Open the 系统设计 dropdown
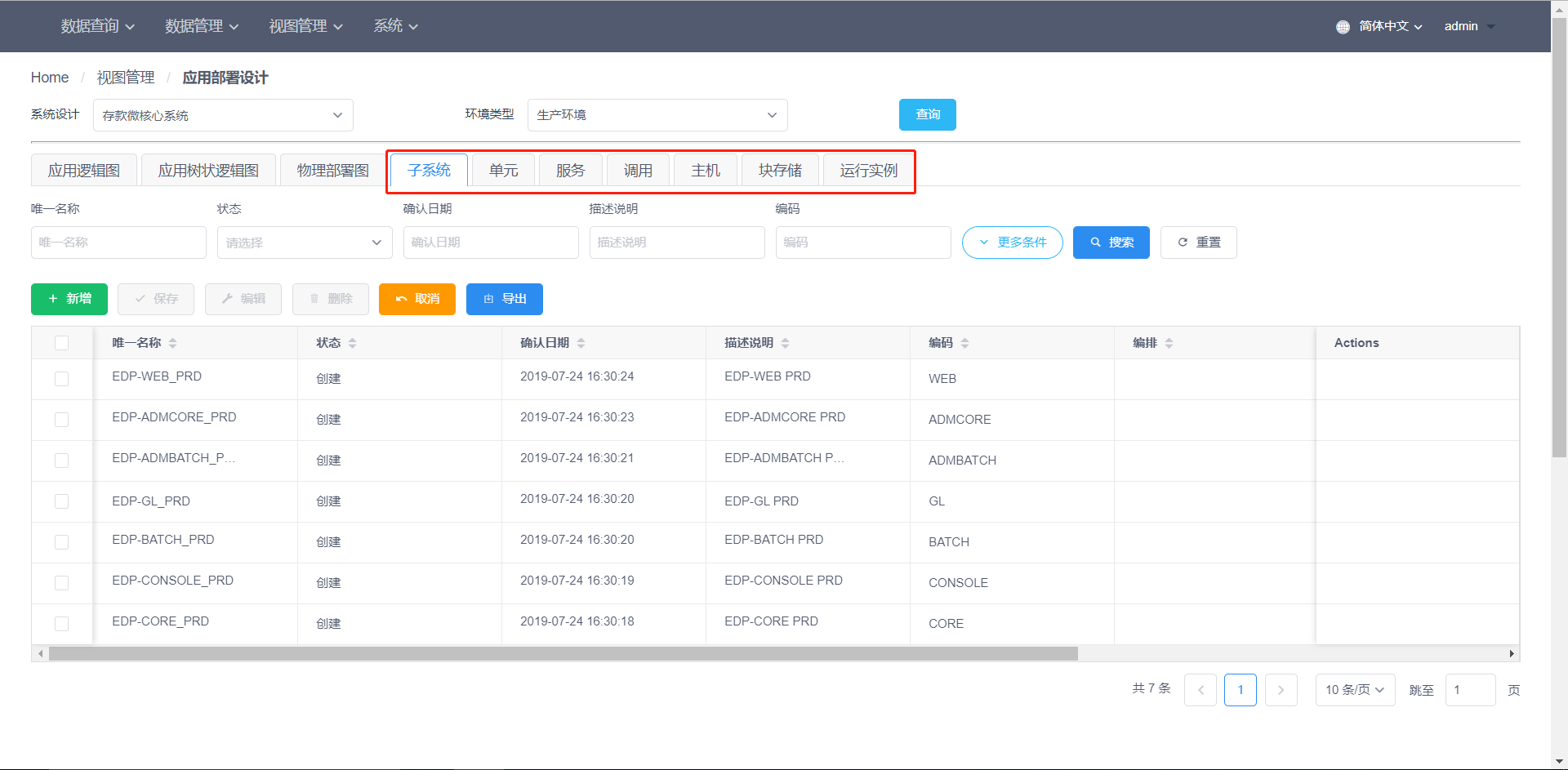 pos(223,115)
